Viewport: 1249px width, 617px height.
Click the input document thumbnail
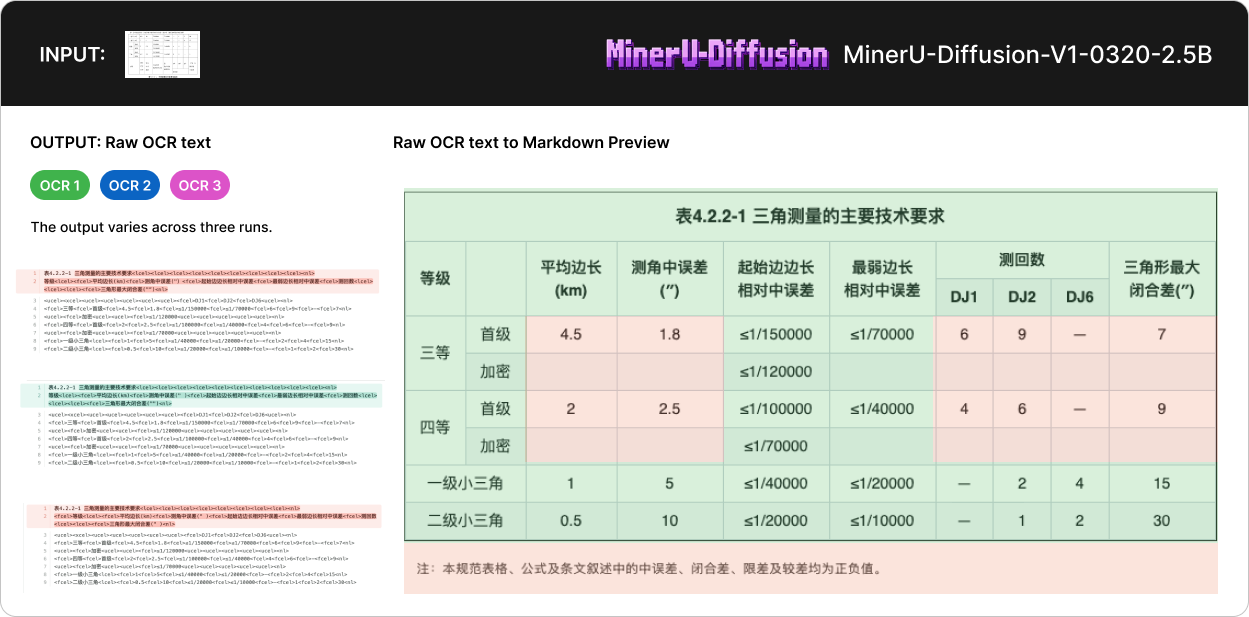pyautogui.click(x=162, y=54)
